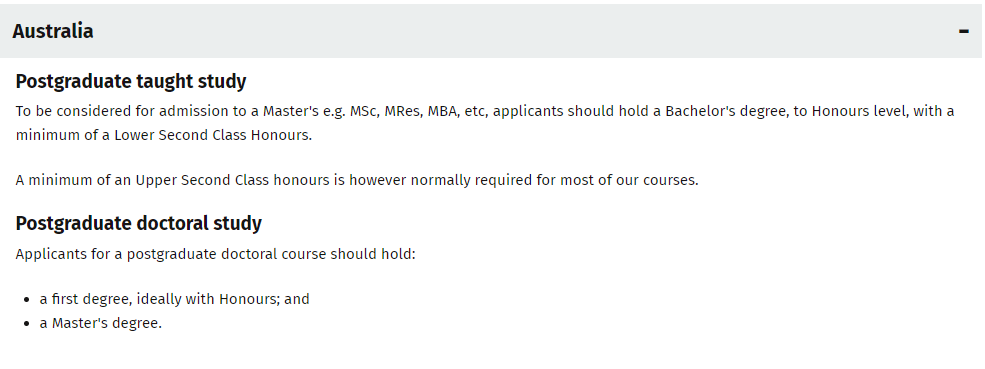This screenshot has width=985, height=369.
Task: Click the sentence Applicants for a postgraduate doctoral course
Action: (x=215, y=255)
